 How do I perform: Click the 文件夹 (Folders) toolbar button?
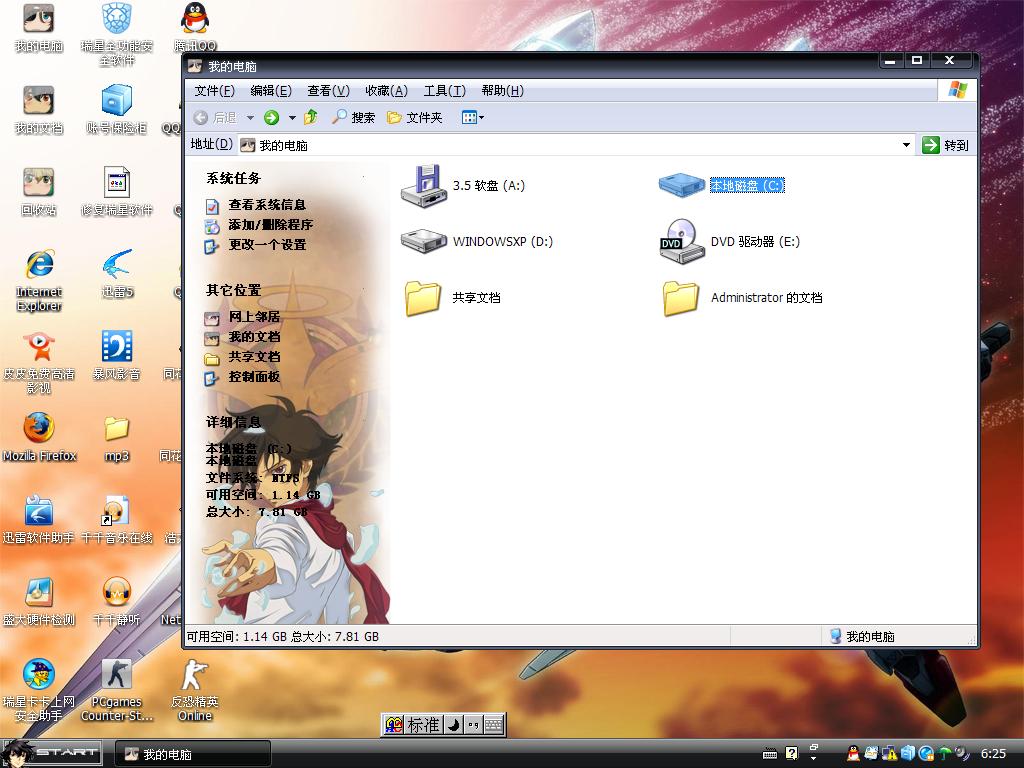pos(415,118)
